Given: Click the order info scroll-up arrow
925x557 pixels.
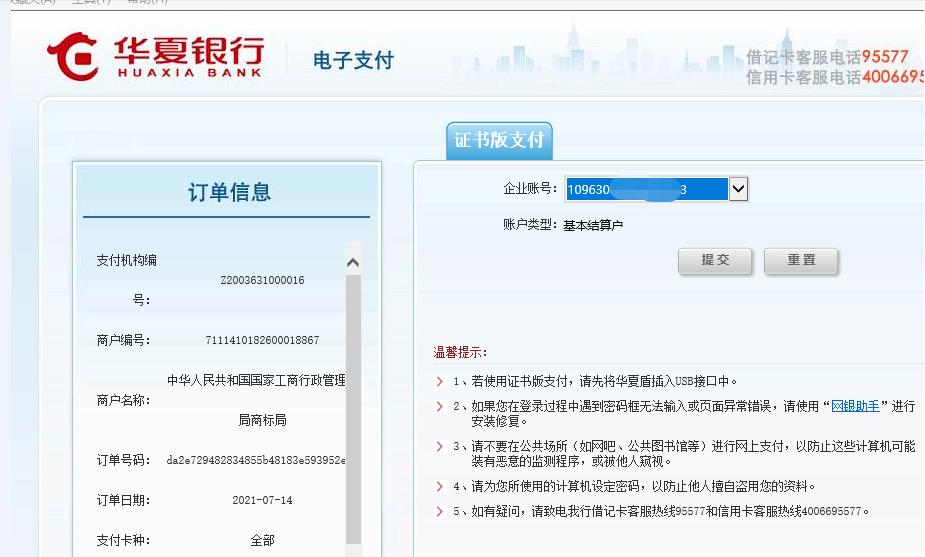Looking at the screenshot, I should pyautogui.click(x=353, y=263).
